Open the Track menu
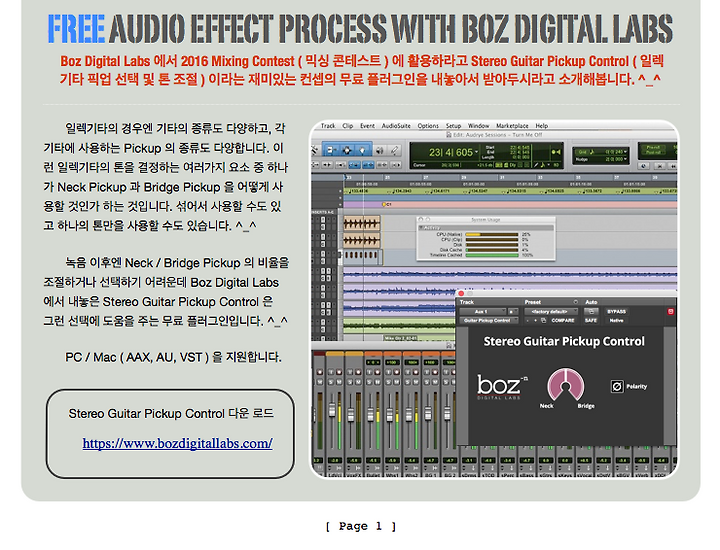 click(x=328, y=126)
